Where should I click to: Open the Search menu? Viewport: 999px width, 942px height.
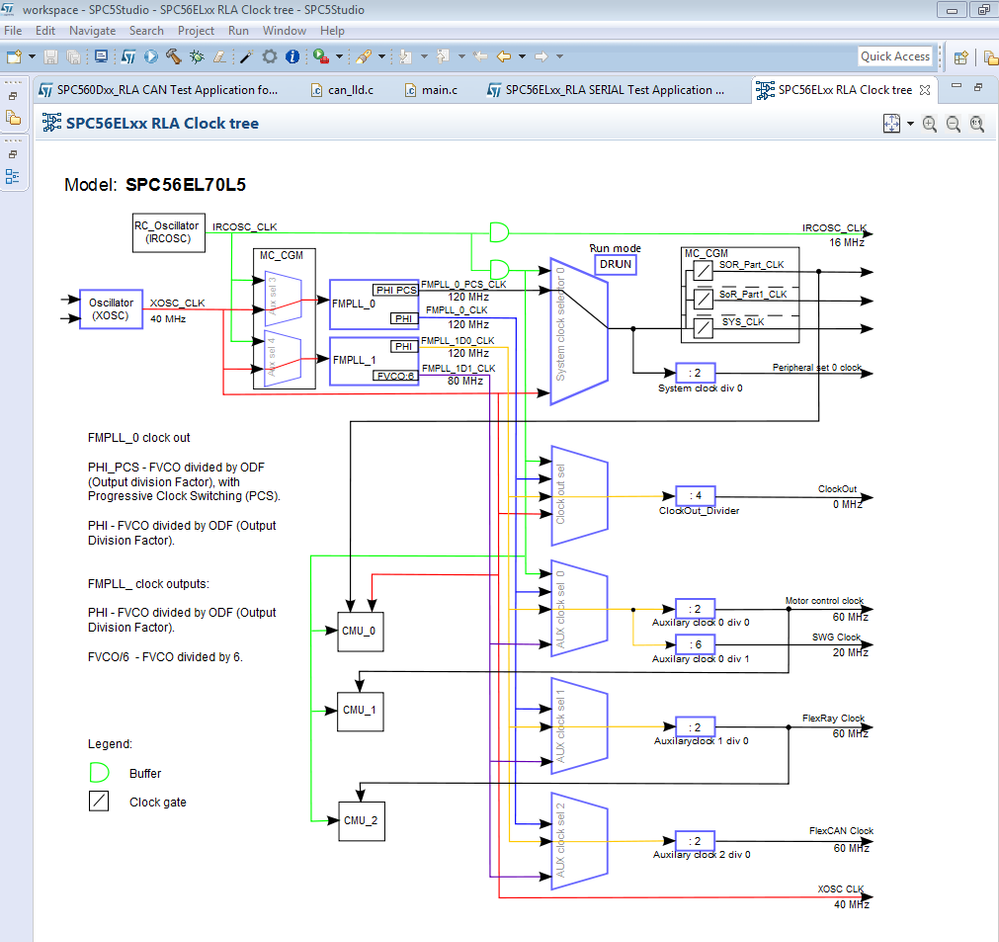[147, 31]
